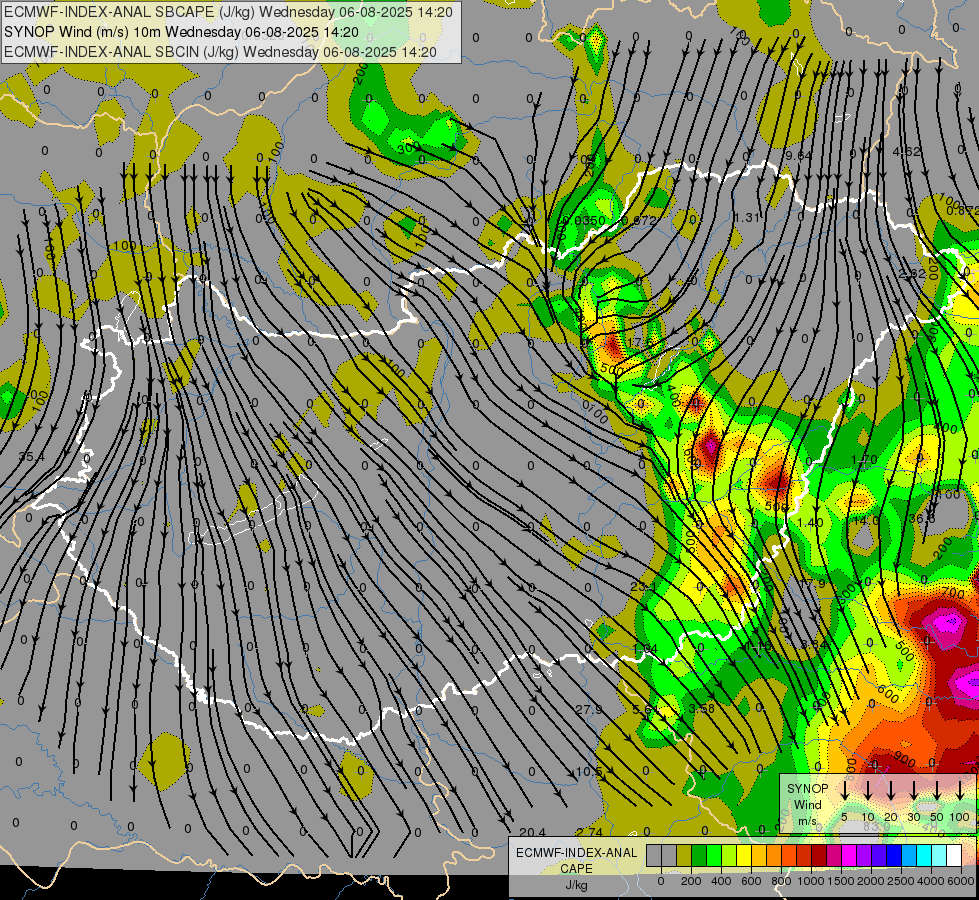
Task: Select the yellow CAPE legend swatch
Action: coord(744,855)
